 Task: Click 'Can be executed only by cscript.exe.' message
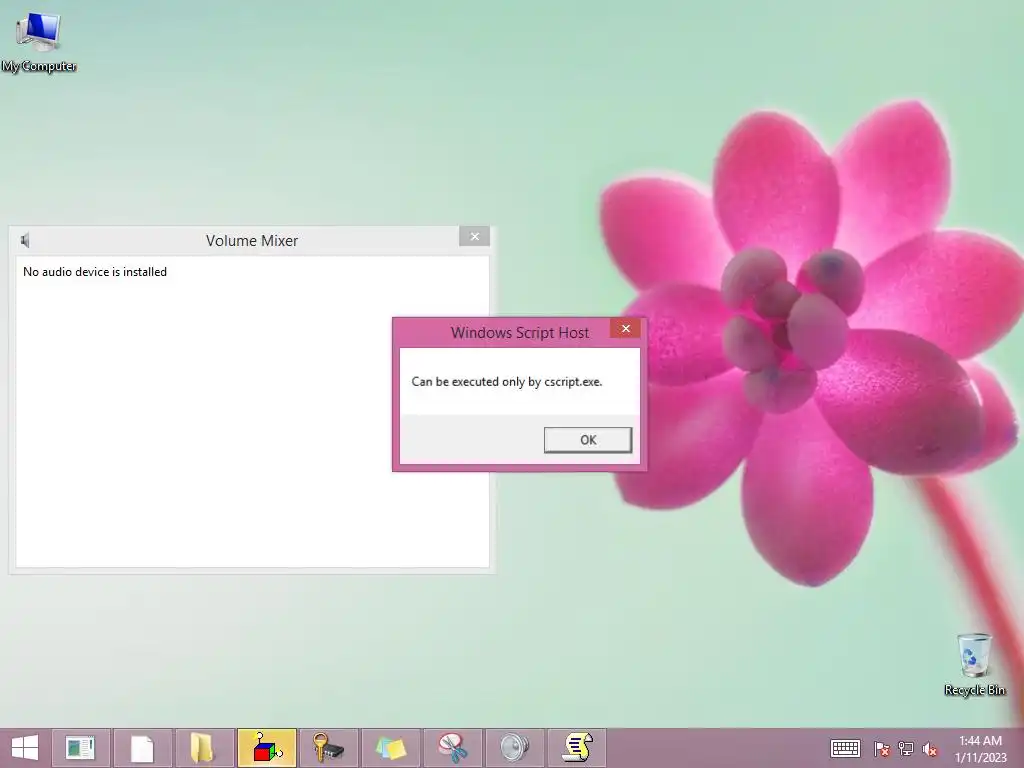pyautogui.click(x=507, y=381)
